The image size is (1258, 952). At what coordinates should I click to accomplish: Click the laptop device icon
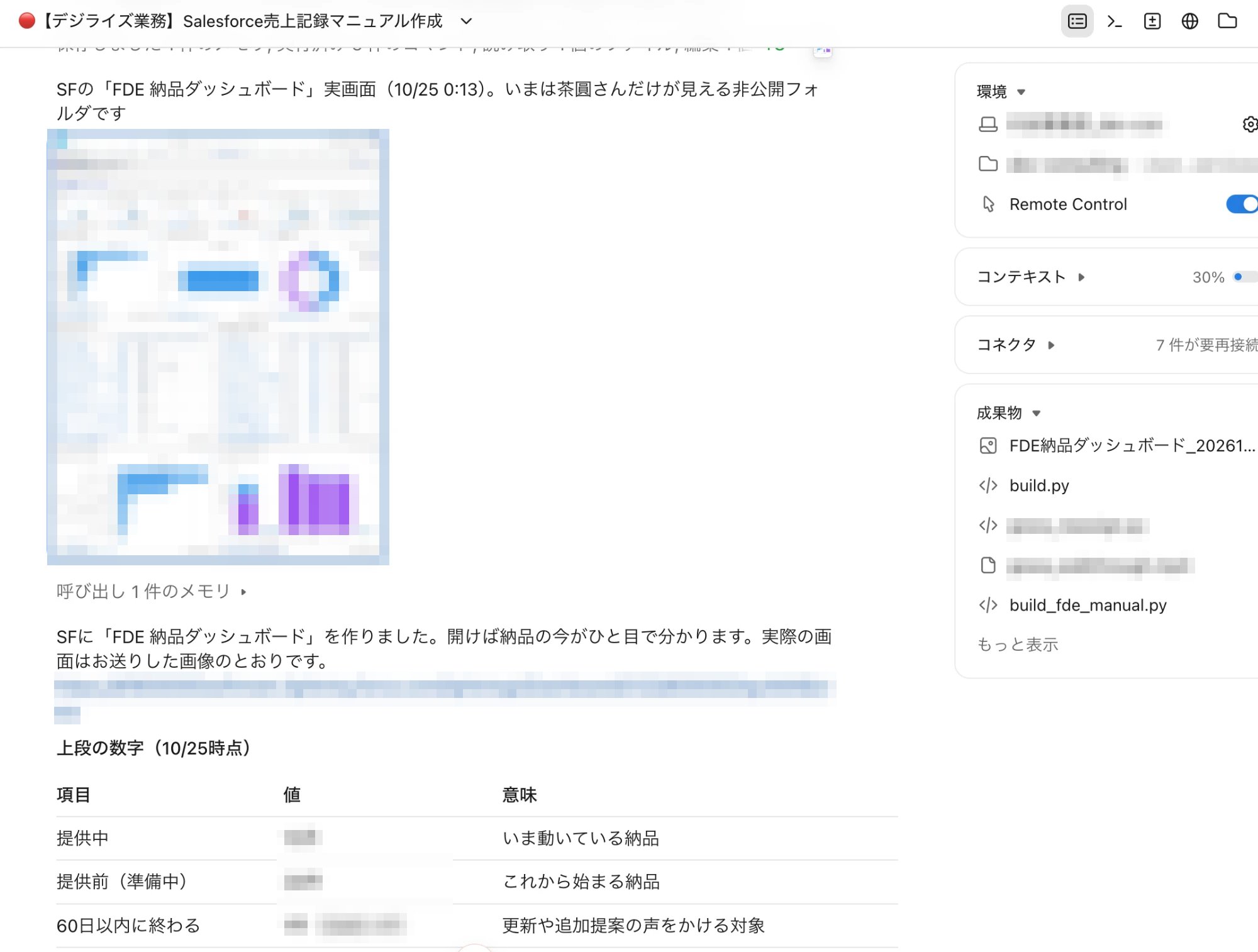988,125
